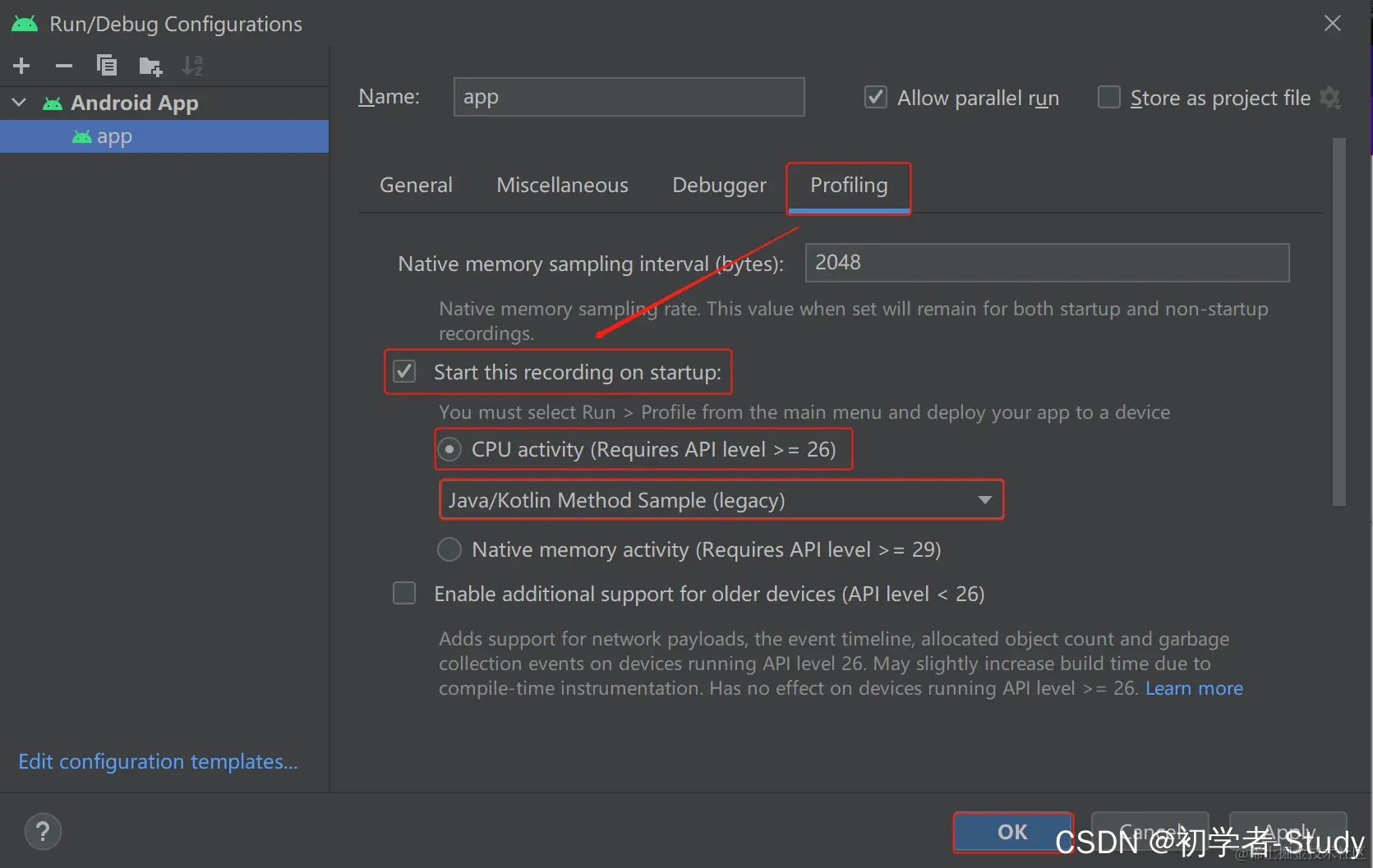Viewport: 1373px width, 868px height.
Task: Click the Name input field
Action: coord(629,97)
